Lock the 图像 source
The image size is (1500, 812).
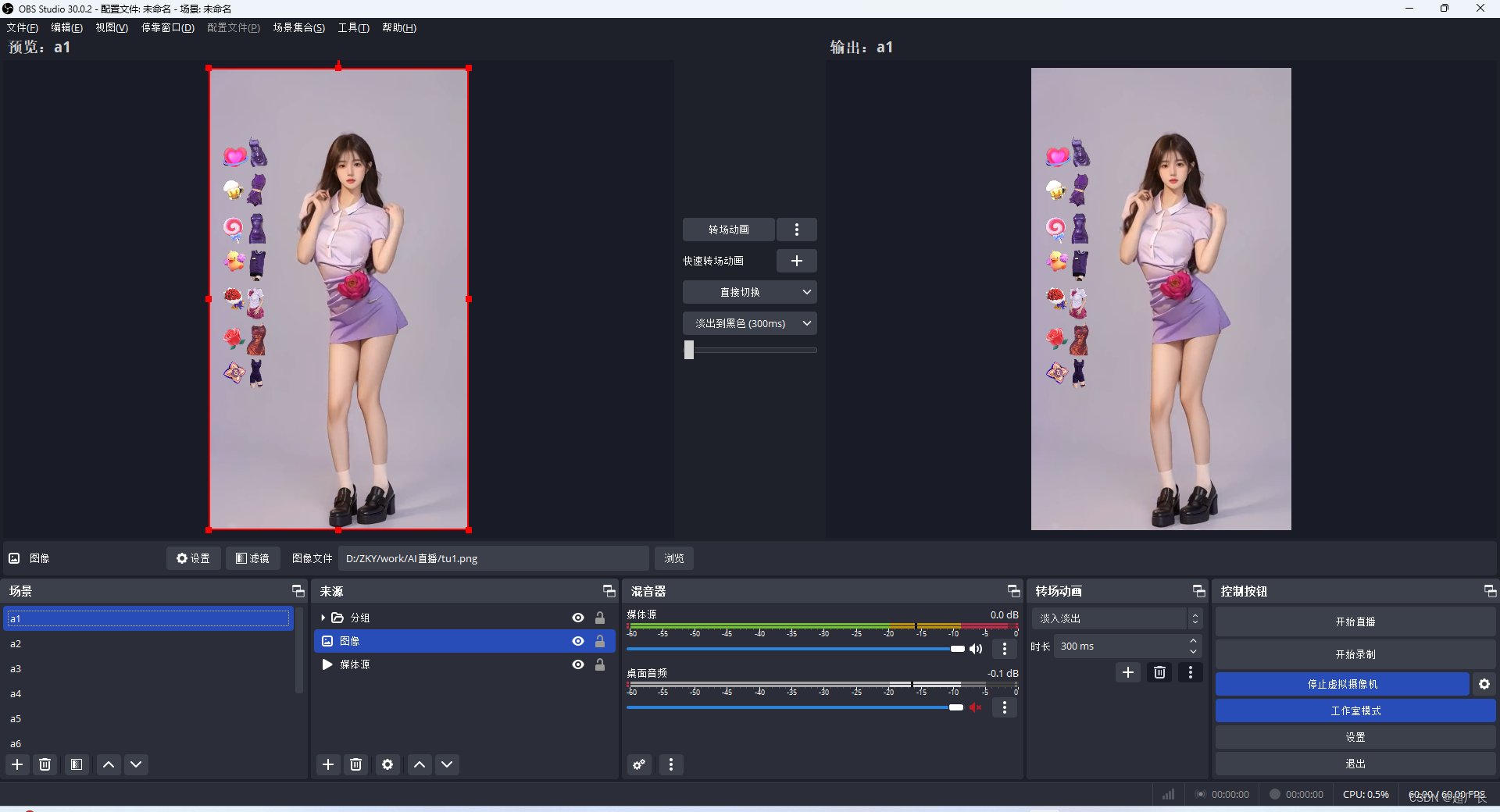pyautogui.click(x=600, y=641)
